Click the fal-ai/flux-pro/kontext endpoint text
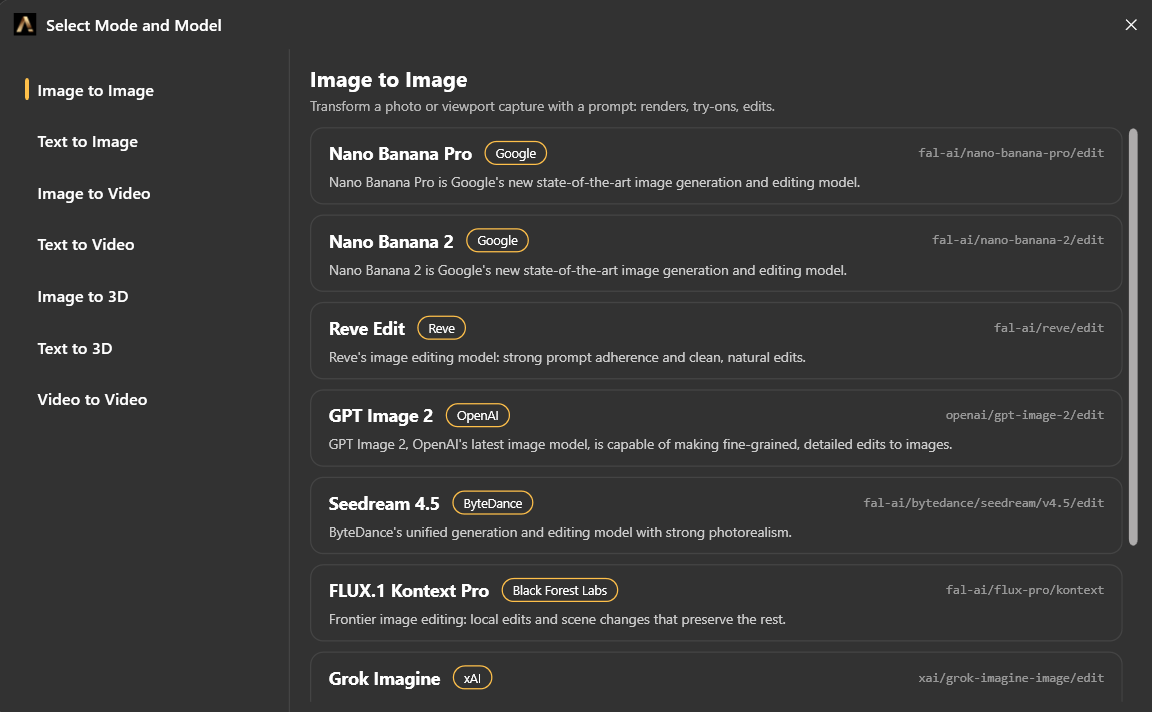The width and height of the screenshot is (1152, 712). coord(1024,590)
